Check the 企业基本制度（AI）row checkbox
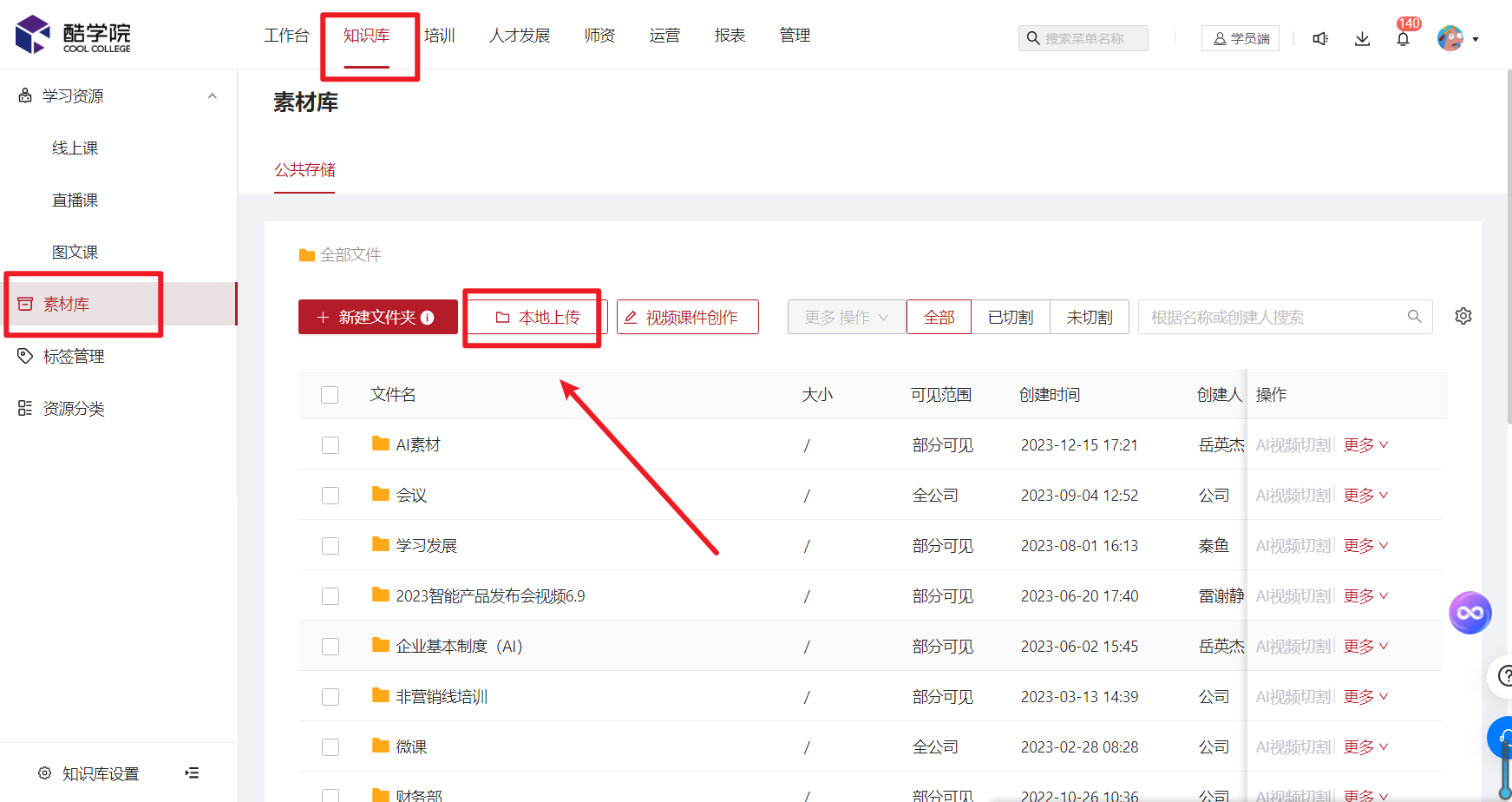This screenshot has height=802, width=1512. click(x=331, y=647)
